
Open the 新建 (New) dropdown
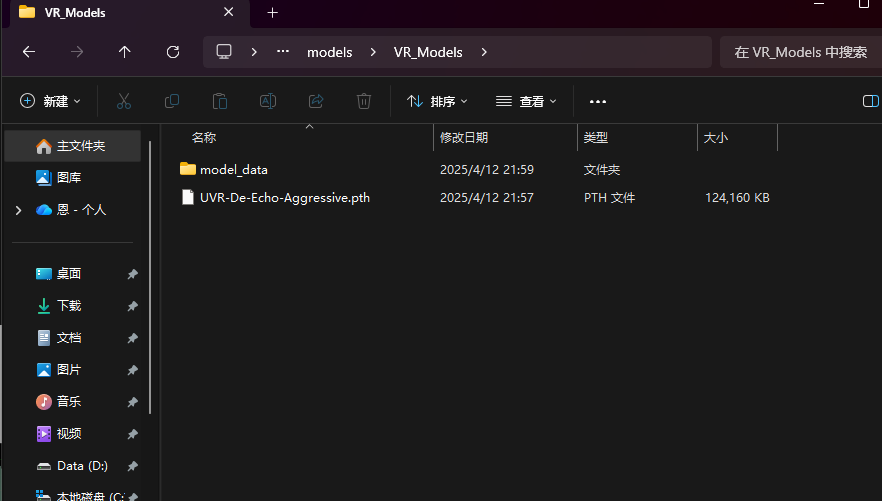tap(50, 101)
